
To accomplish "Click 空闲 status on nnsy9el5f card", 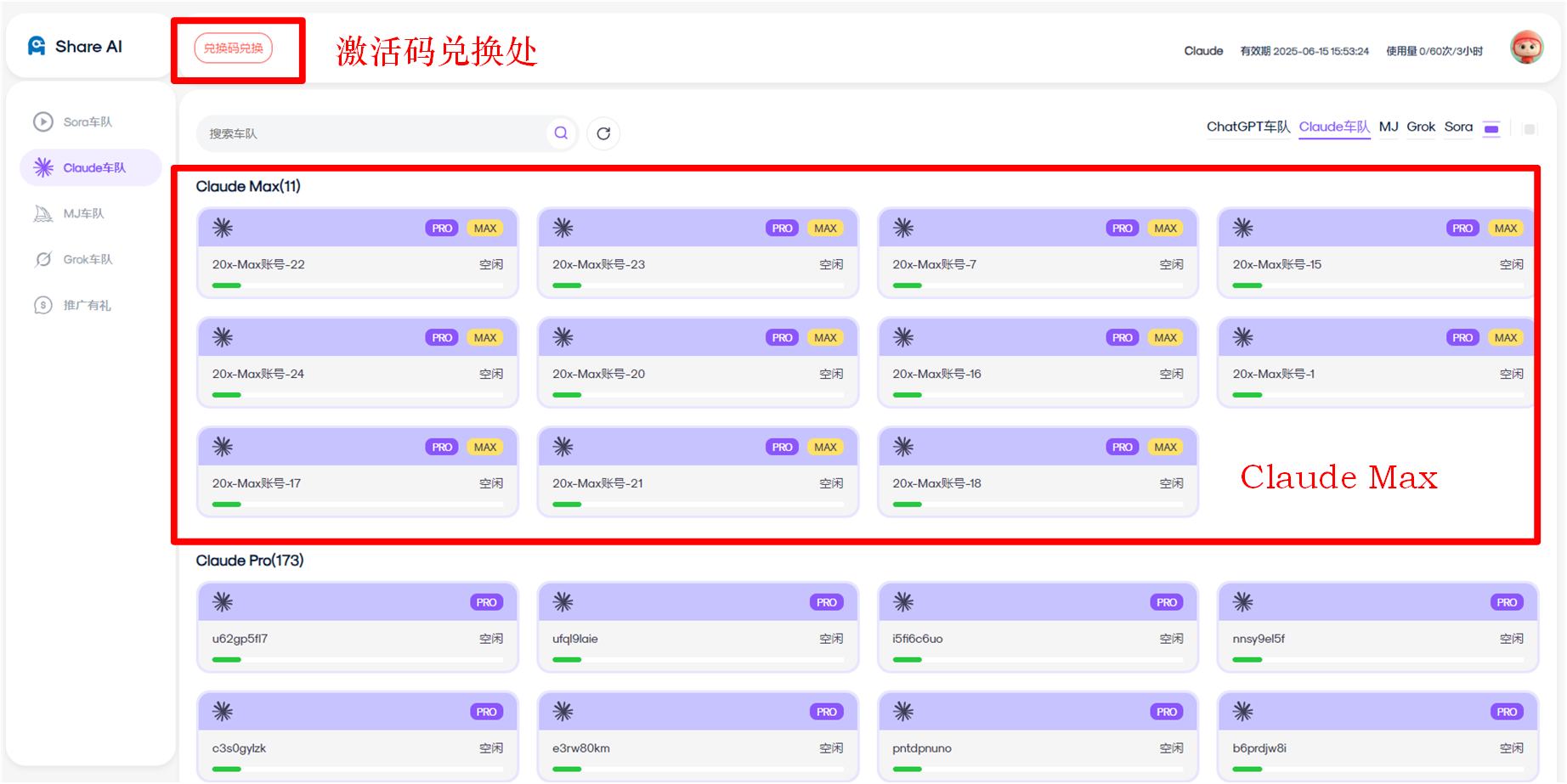I will (1511, 639).
